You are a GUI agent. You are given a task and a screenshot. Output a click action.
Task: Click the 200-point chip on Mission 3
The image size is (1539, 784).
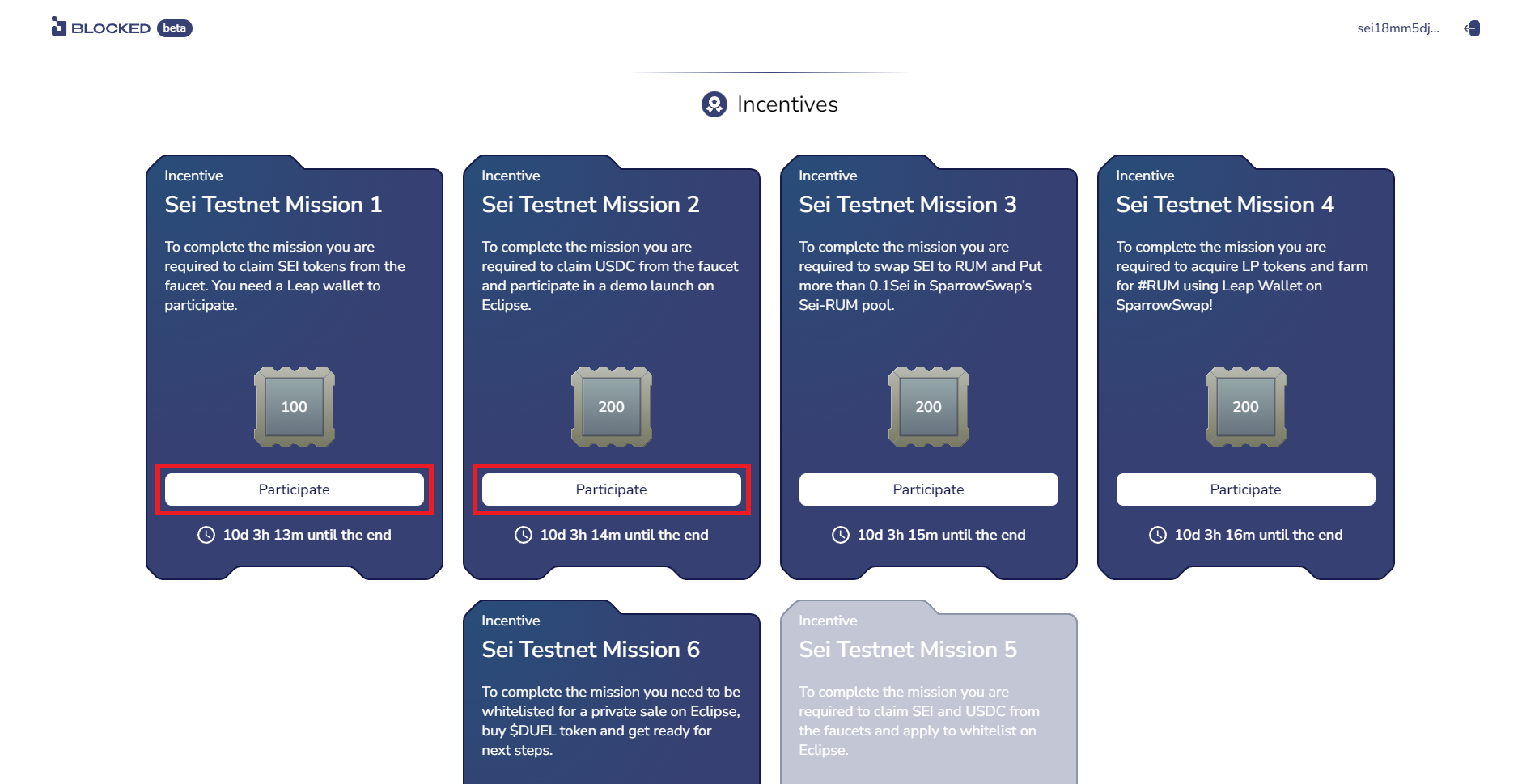pyautogui.click(x=929, y=407)
